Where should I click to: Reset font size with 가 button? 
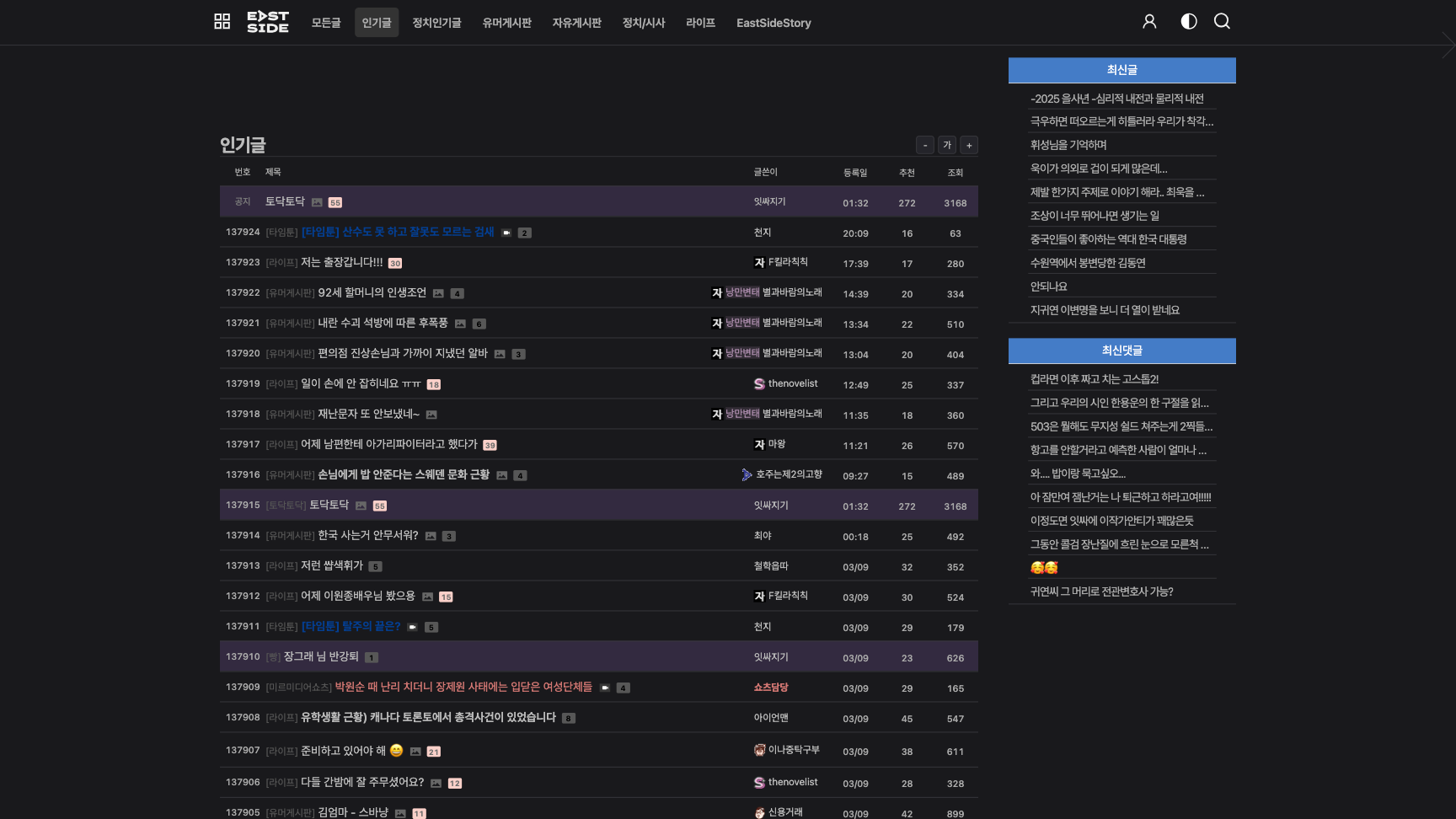click(x=947, y=145)
